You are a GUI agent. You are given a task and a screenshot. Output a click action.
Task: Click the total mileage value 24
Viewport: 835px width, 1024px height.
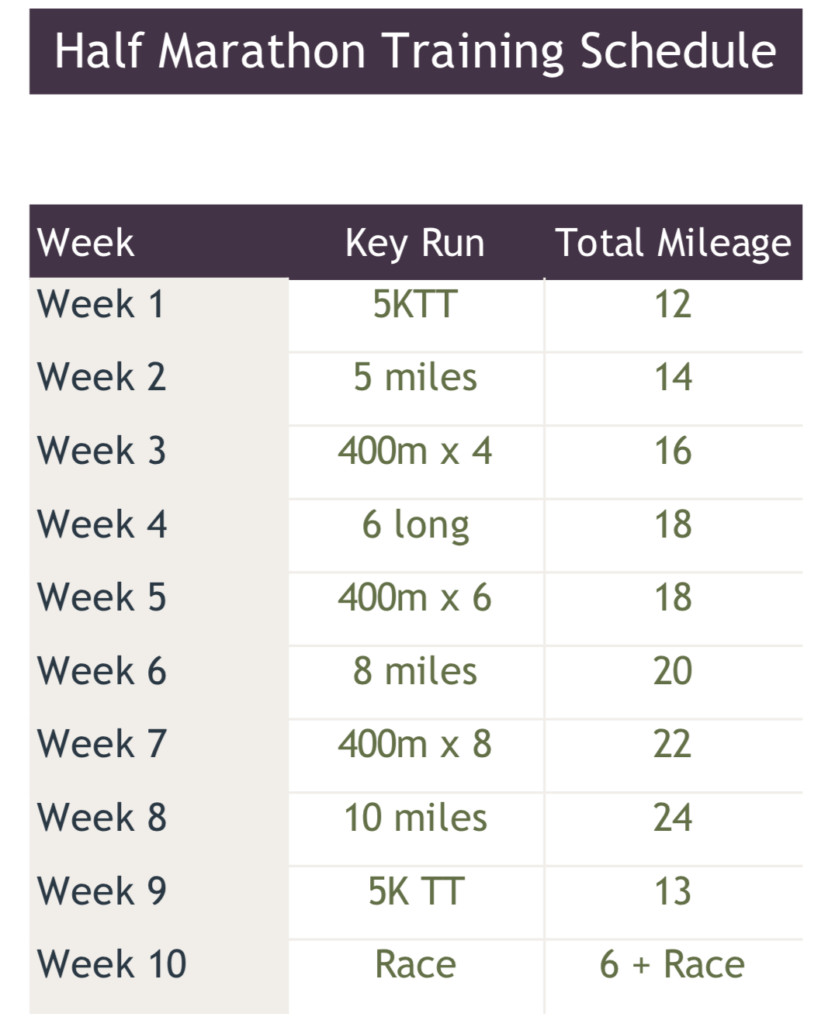(x=673, y=818)
